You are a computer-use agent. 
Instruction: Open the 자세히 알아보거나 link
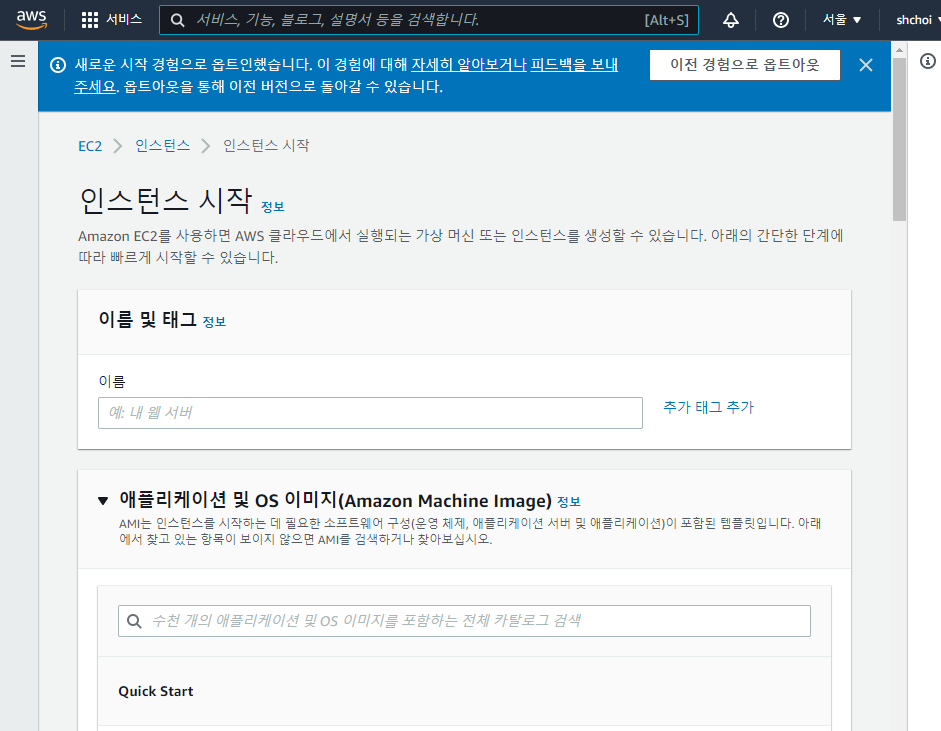469,64
